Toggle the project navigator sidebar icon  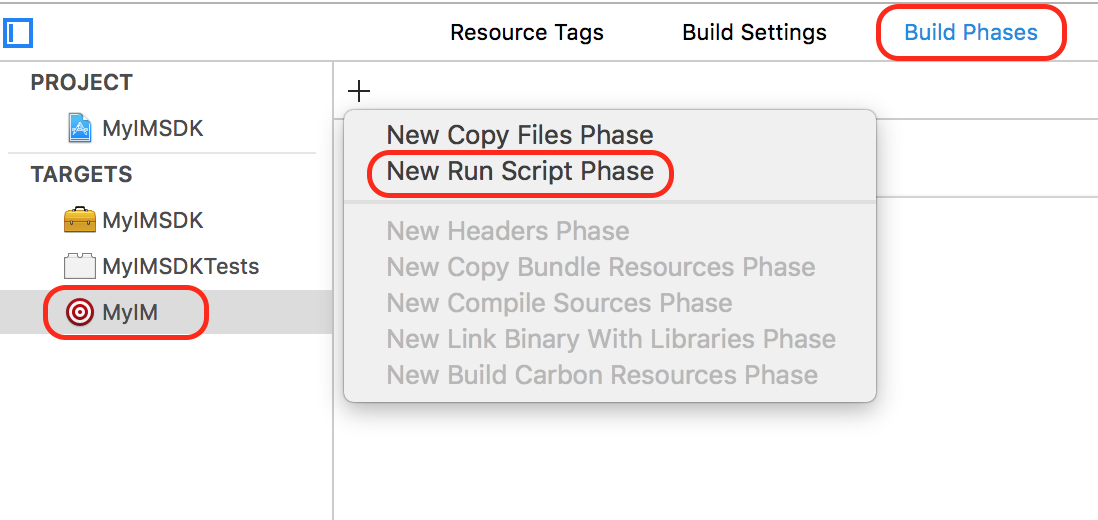(x=18, y=33)
